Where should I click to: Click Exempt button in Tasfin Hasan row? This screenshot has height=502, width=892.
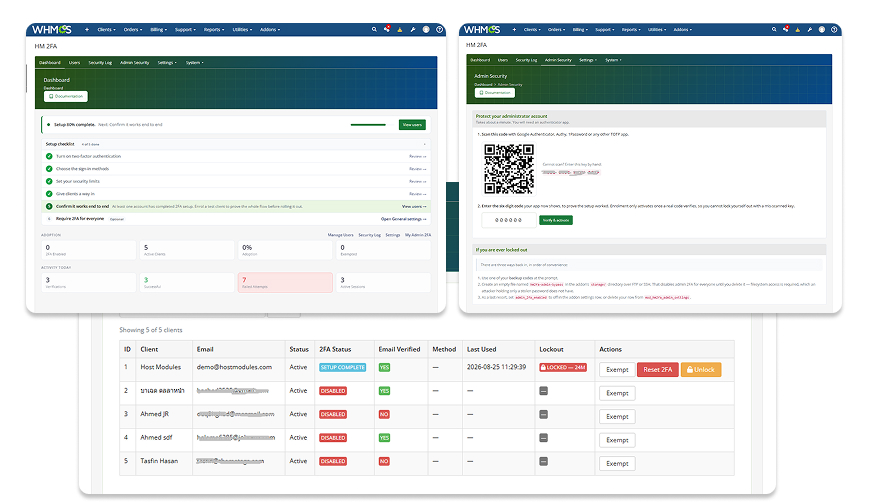pos(617,464)
